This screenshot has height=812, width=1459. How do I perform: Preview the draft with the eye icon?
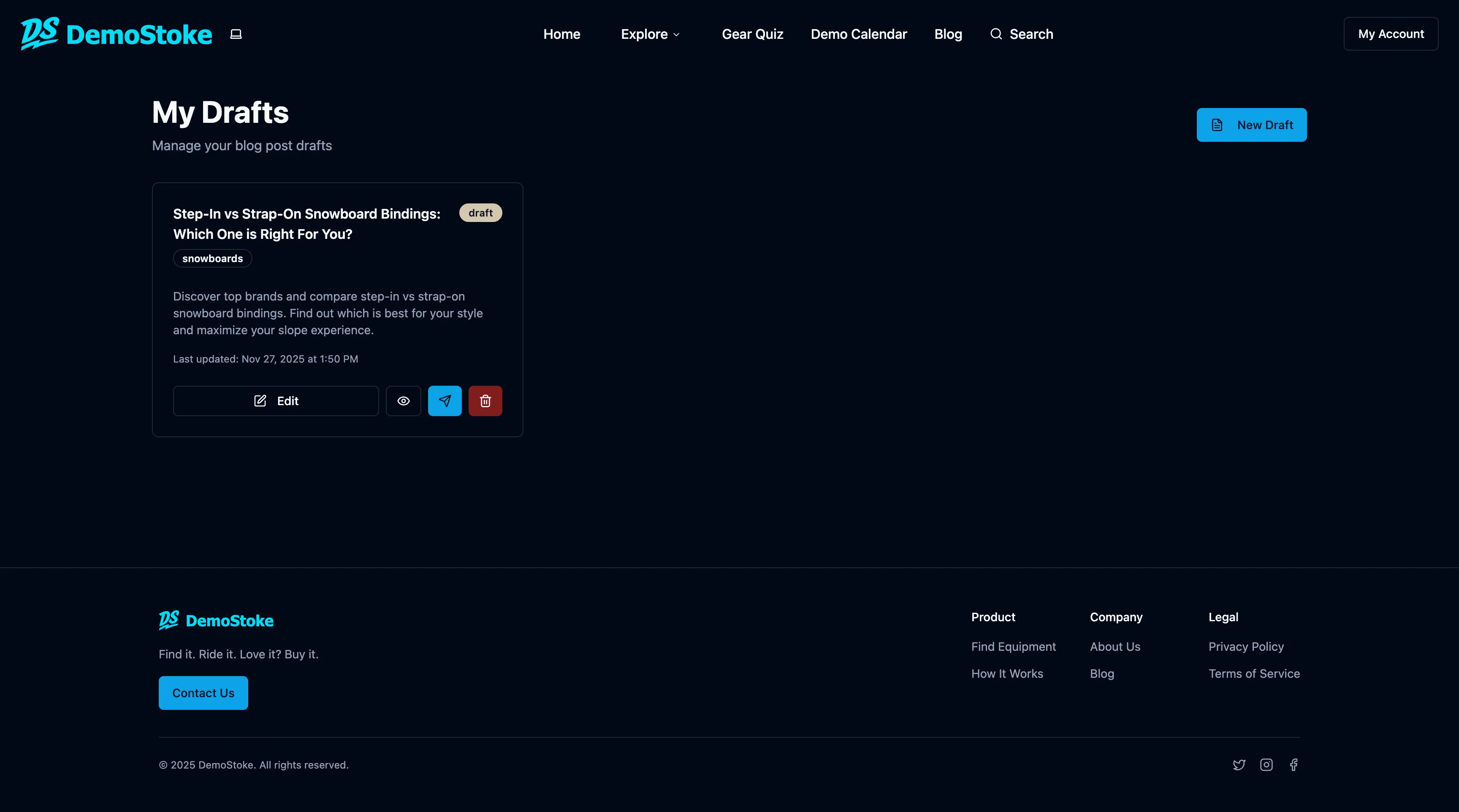pos(403,401)
